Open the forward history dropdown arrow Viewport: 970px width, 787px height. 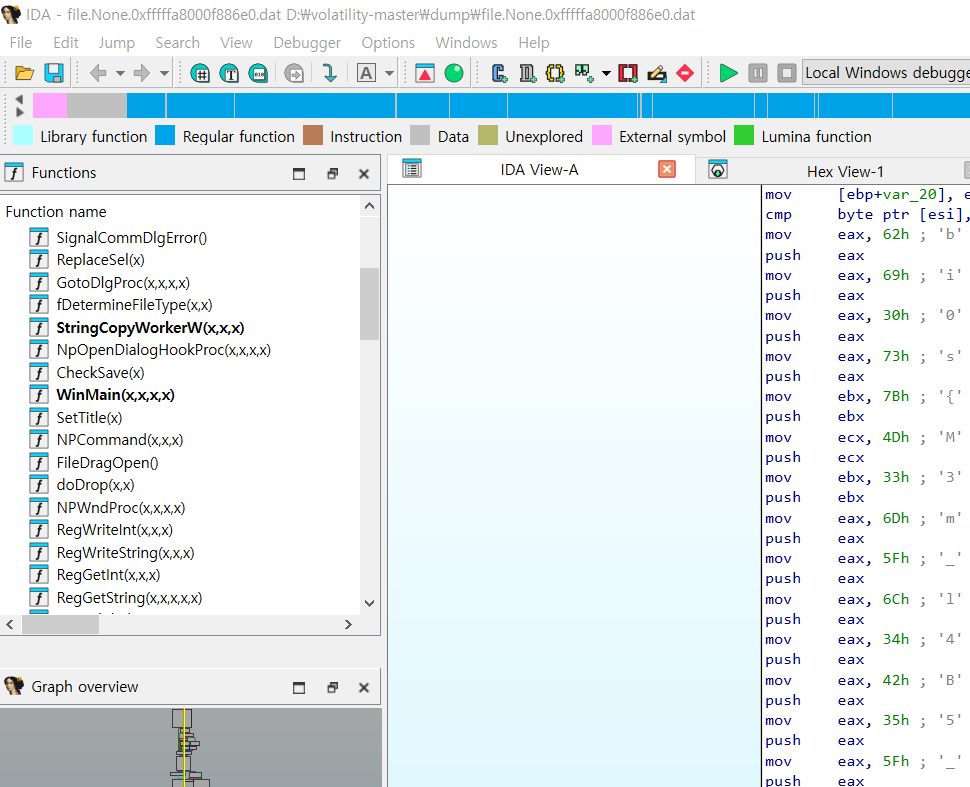pyautogui.click(x=164, y=73)
